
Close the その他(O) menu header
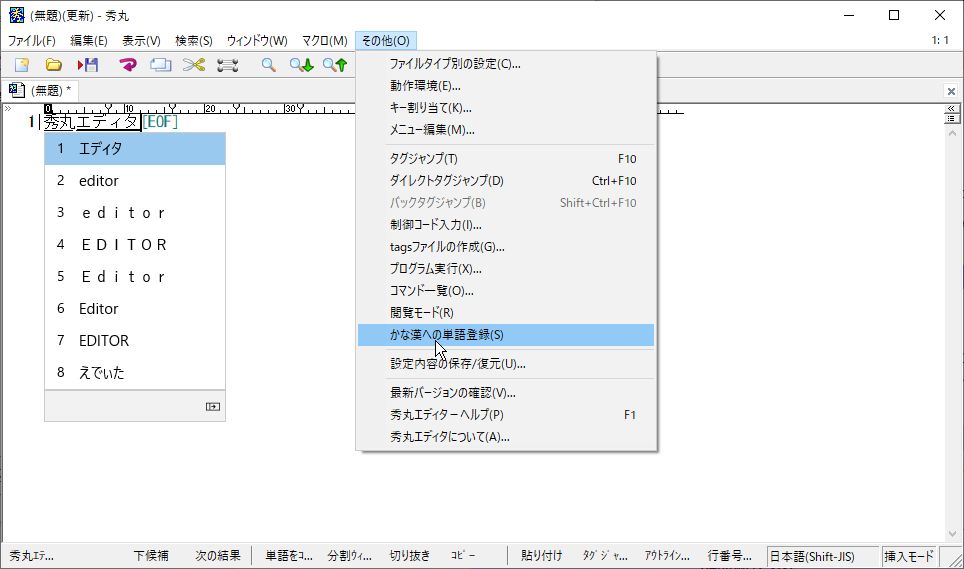(x=385, y=41)
